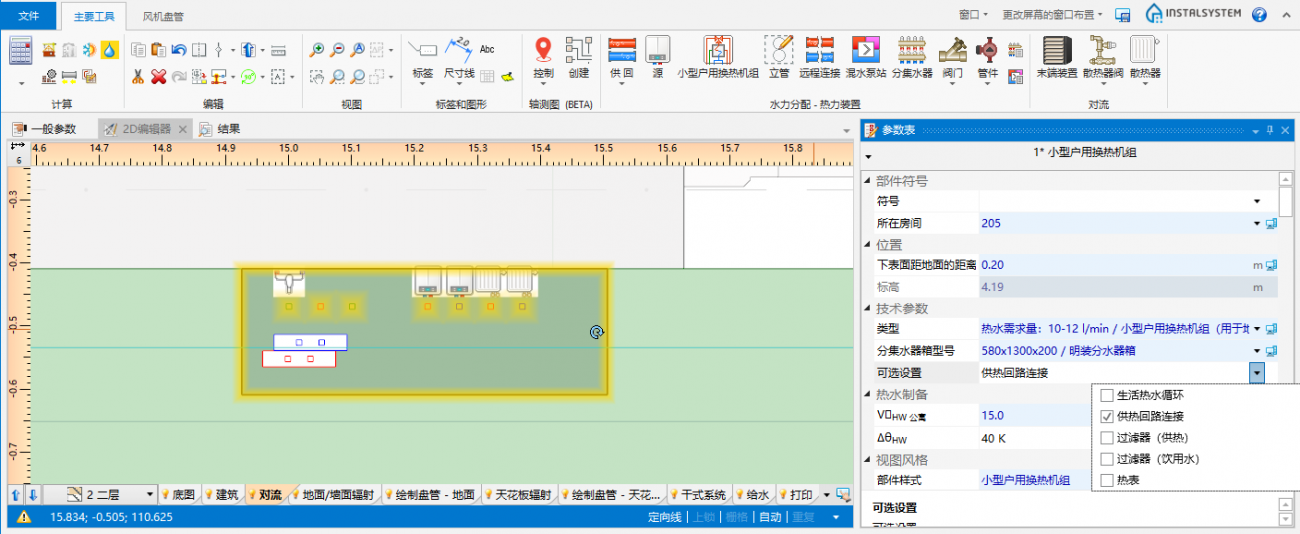This screenshot has width=1300, height=534.
Task: Open the 文件 menu
Action: [x=29, y=16]
